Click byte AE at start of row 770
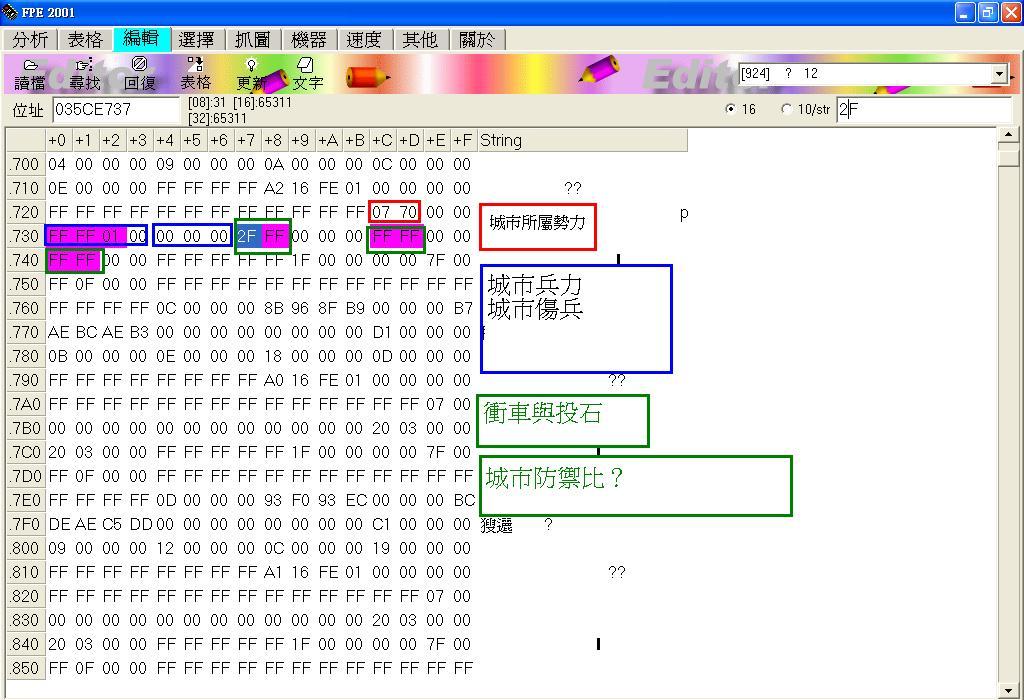The image size is (1024, 700). (57, 332)
